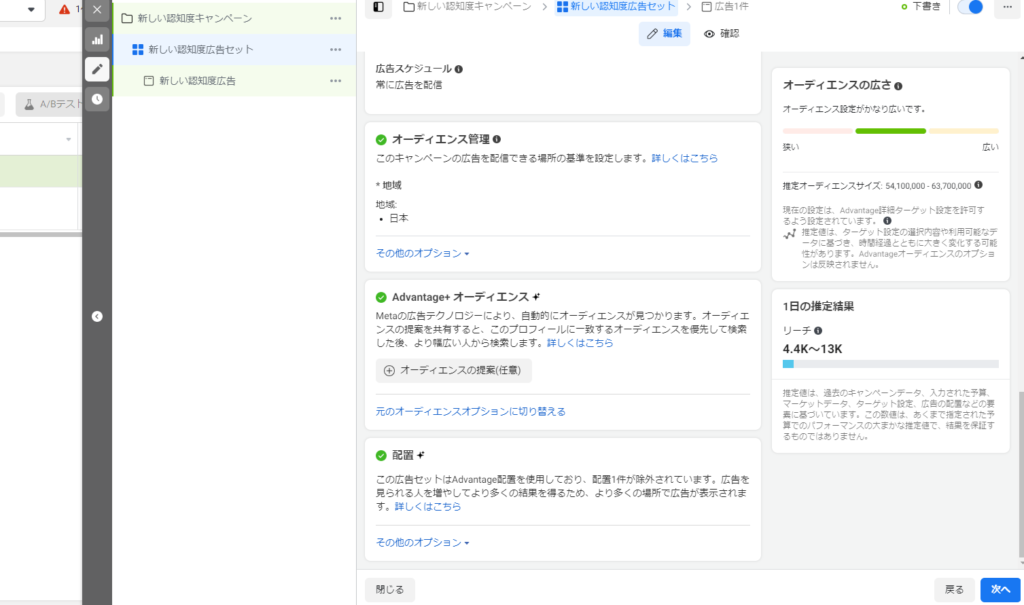Open options menu for 新しい認知度キャンペーン
The height and width of the screenshot is (605, 1024).
click(335, 19)
